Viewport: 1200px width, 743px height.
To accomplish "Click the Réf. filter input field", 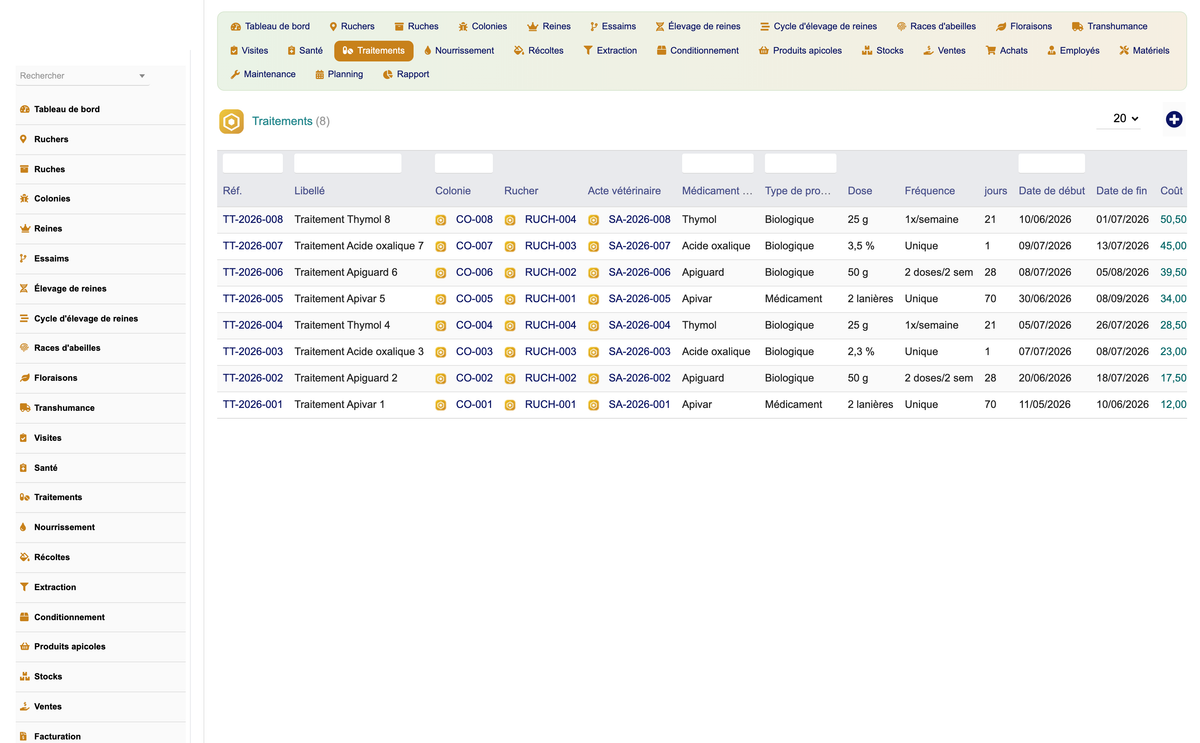I will (x=253, y=163).
